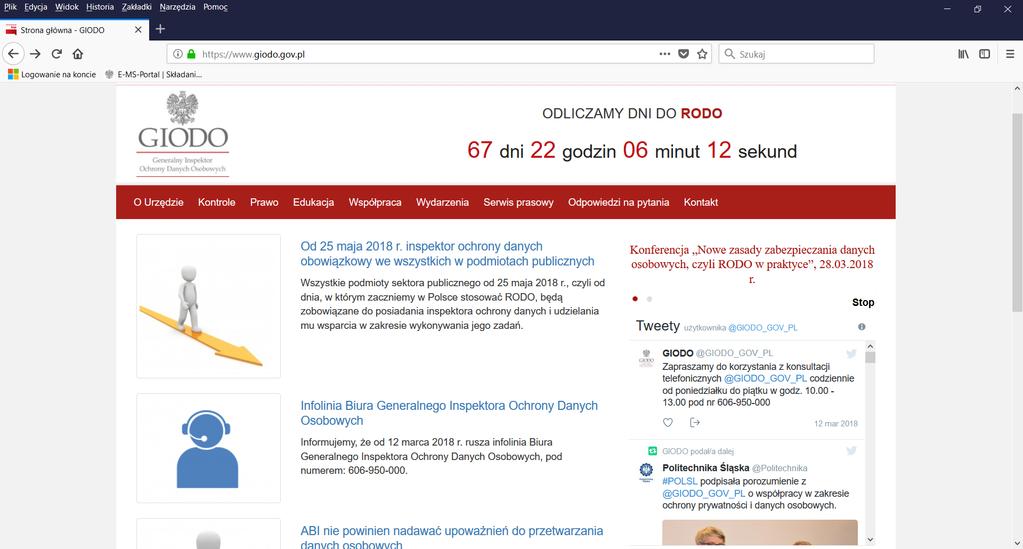Click Twitter bird icon on Politechnika tweet
Screen dimensions: 1023x549
coord(851,450)
